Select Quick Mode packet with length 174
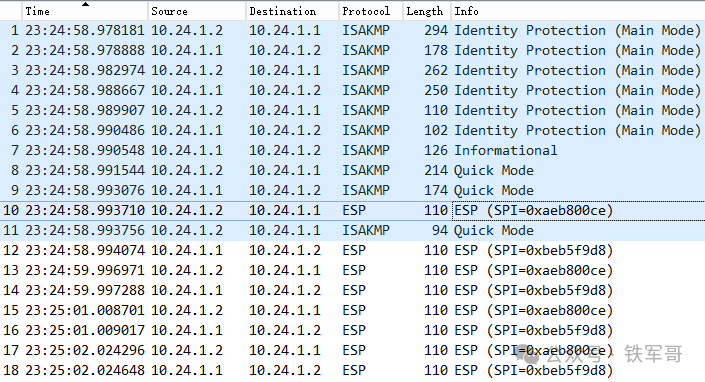This screenshot has height=382, width=705. [x=352, y=190]
